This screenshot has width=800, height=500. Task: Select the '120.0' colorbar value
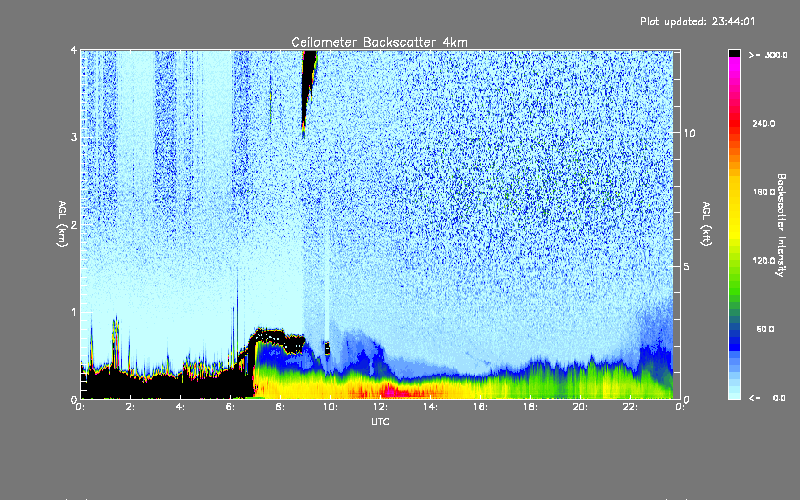[764, 260]
